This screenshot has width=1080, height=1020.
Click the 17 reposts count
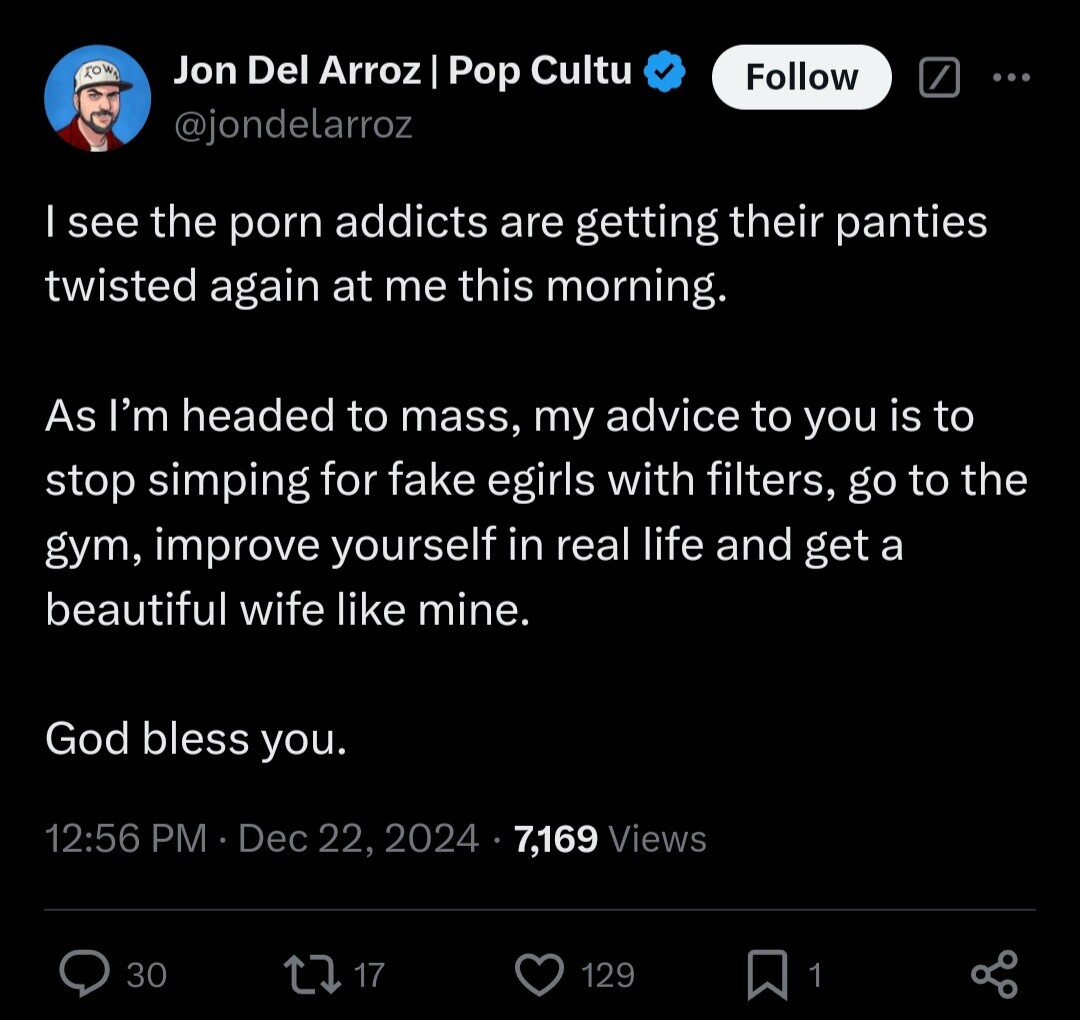point(368,975)
